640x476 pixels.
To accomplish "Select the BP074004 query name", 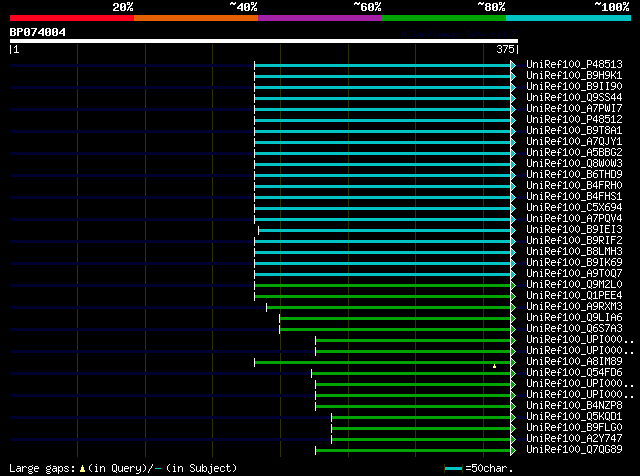I will (x=38, y=32).
